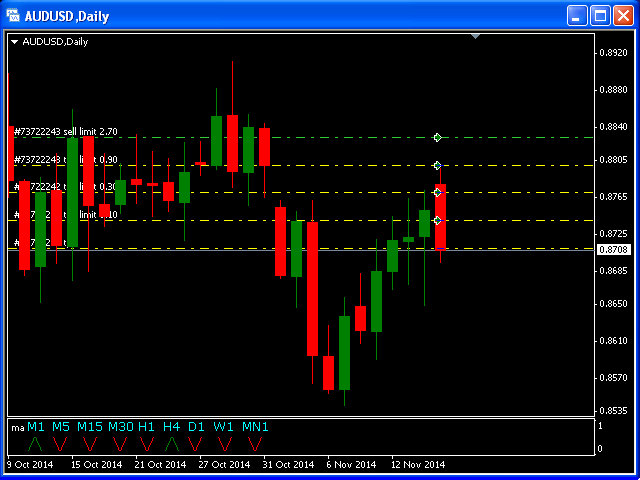Click the chart shift triangle at top edge
The height and width of the screenshot is (480, 640).
(476, 37)
